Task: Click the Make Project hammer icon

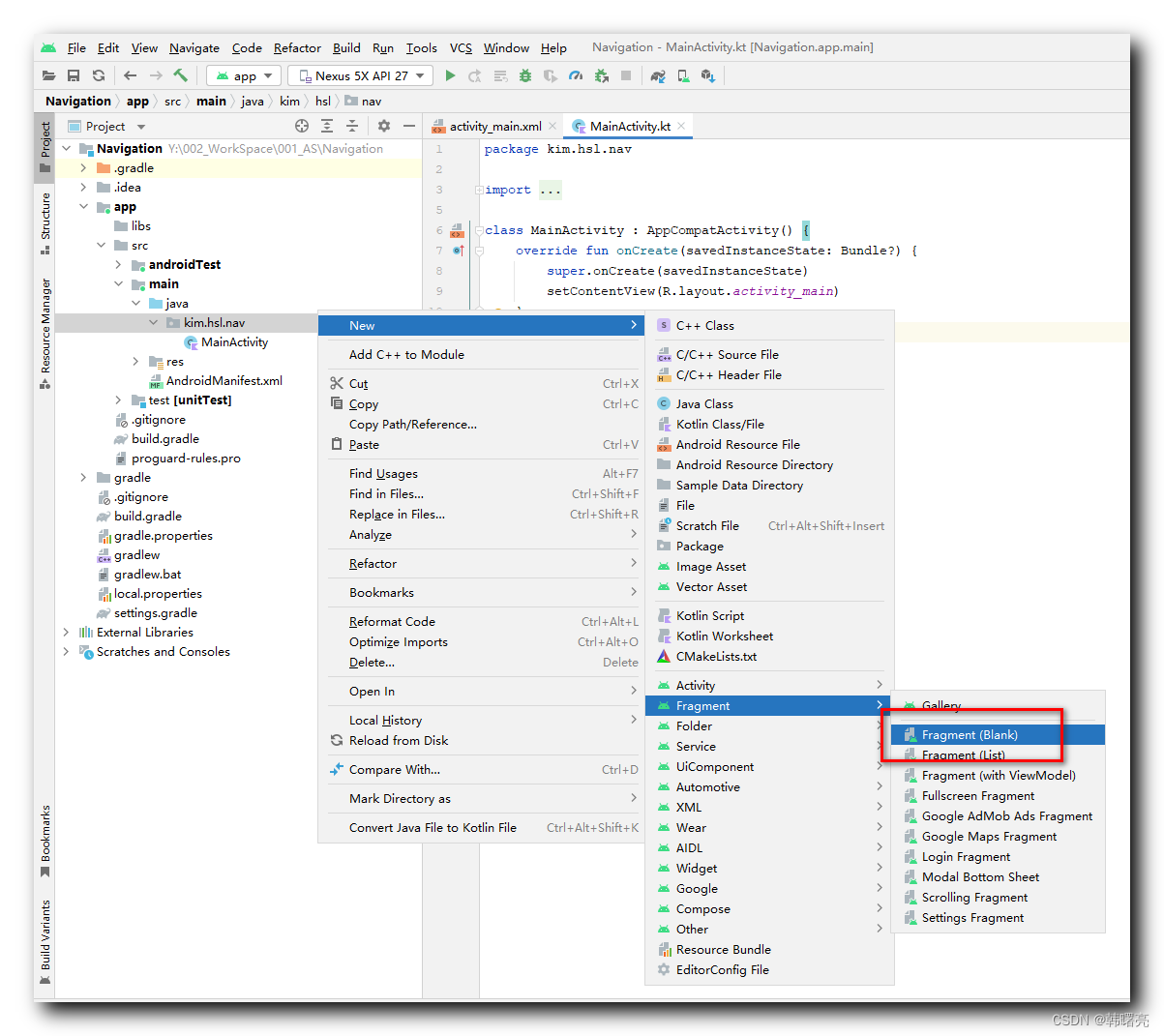Action: (x=180, y=75)
